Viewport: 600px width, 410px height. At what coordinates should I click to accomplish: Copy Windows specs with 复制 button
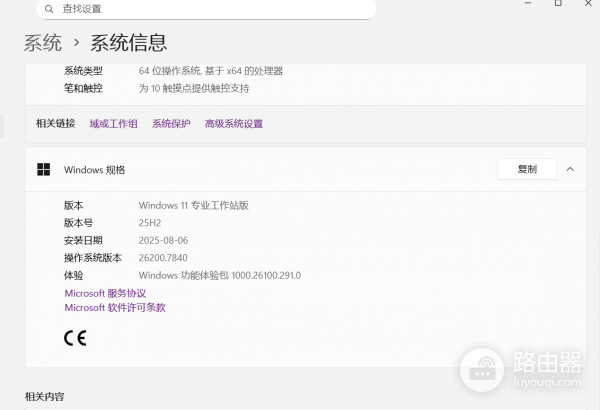click(527, 169)
